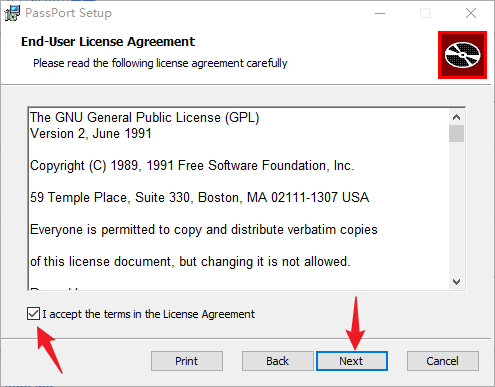Click the license scrollbar up arrow
Viewport: 495px width, 387px height.
(456, 117)
